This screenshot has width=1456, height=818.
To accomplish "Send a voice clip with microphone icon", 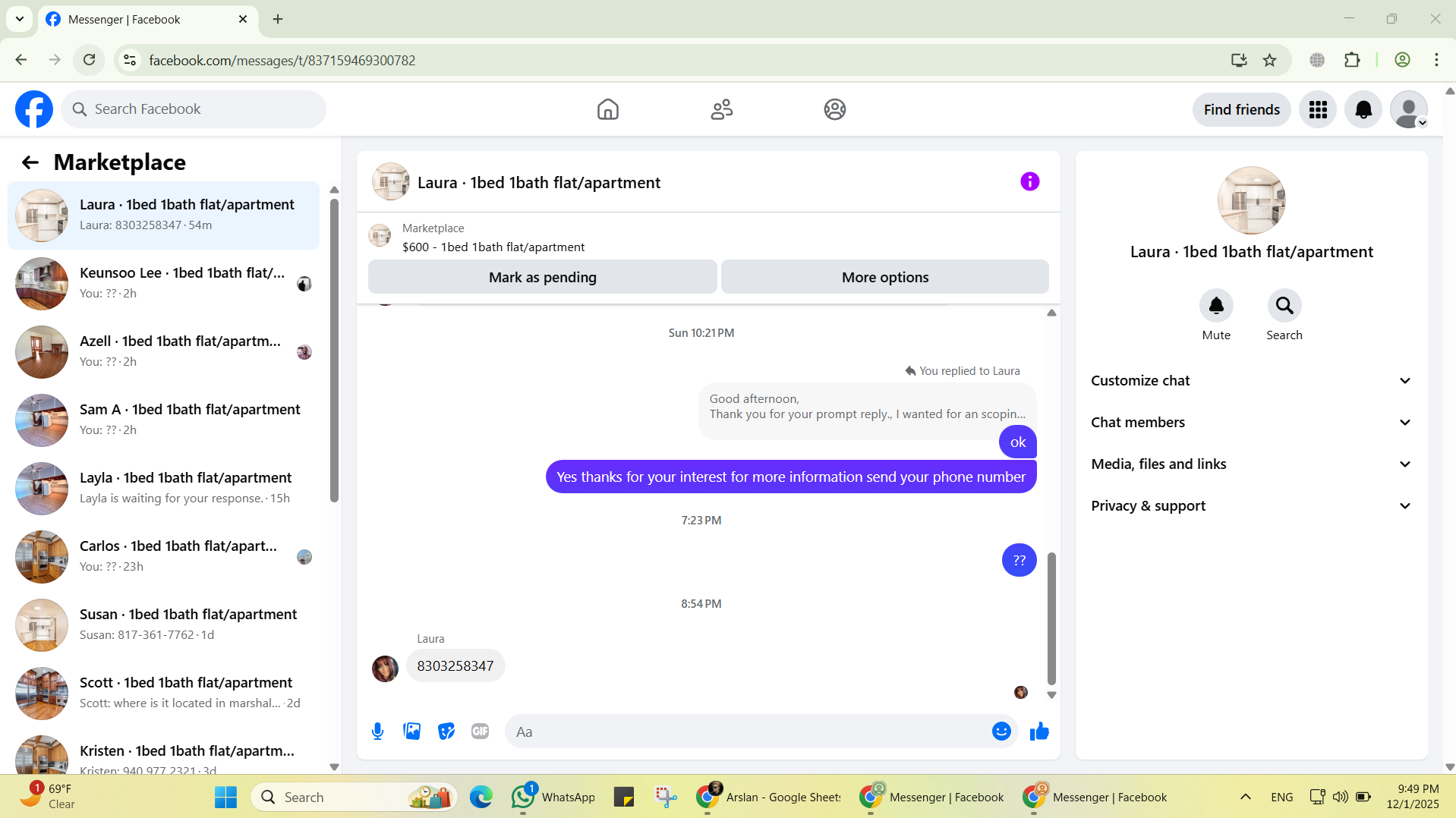I will pos(377,731).
